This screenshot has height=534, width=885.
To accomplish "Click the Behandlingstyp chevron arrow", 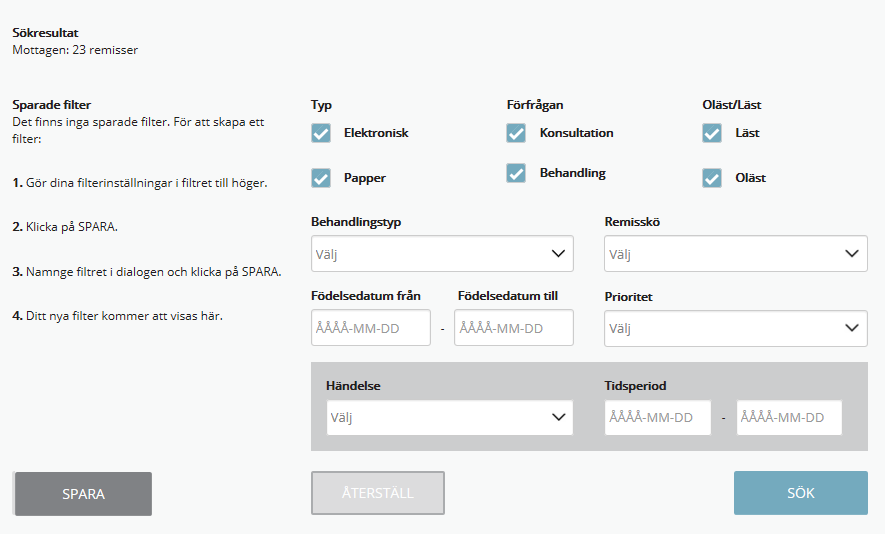I will pos(559,254).
